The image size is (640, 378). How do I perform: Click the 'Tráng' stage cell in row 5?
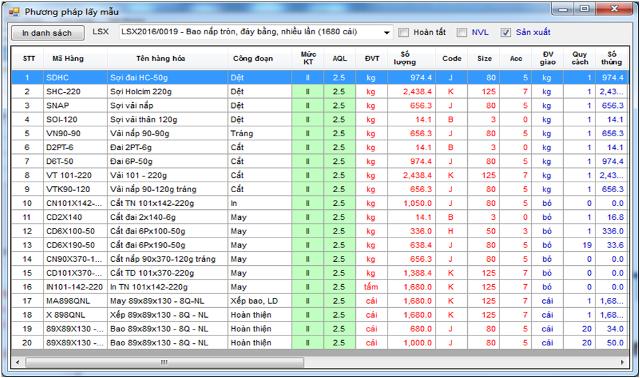point(260,133)
